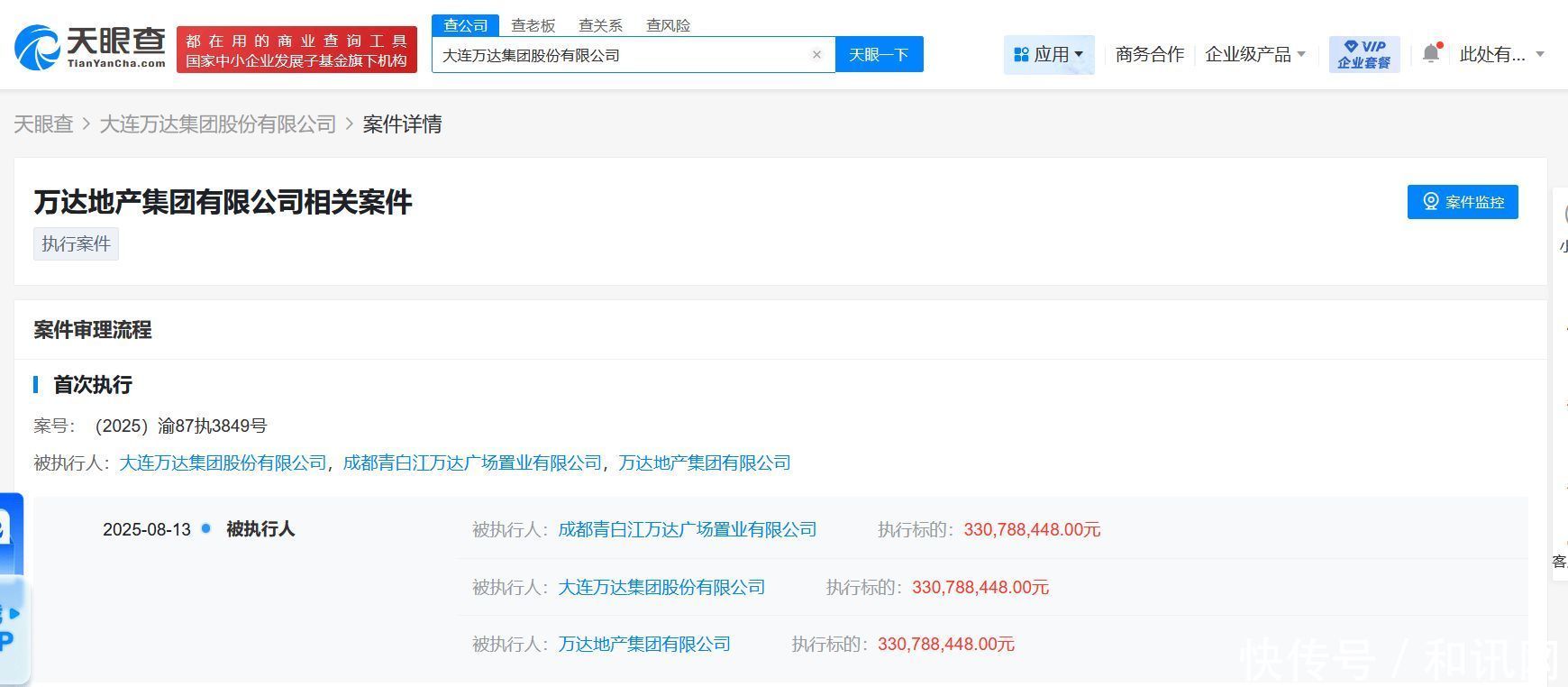This screenshot has height=687, width=1568.
Task: Open the 应用 apps dropdown
Action: coord(1049,55)
